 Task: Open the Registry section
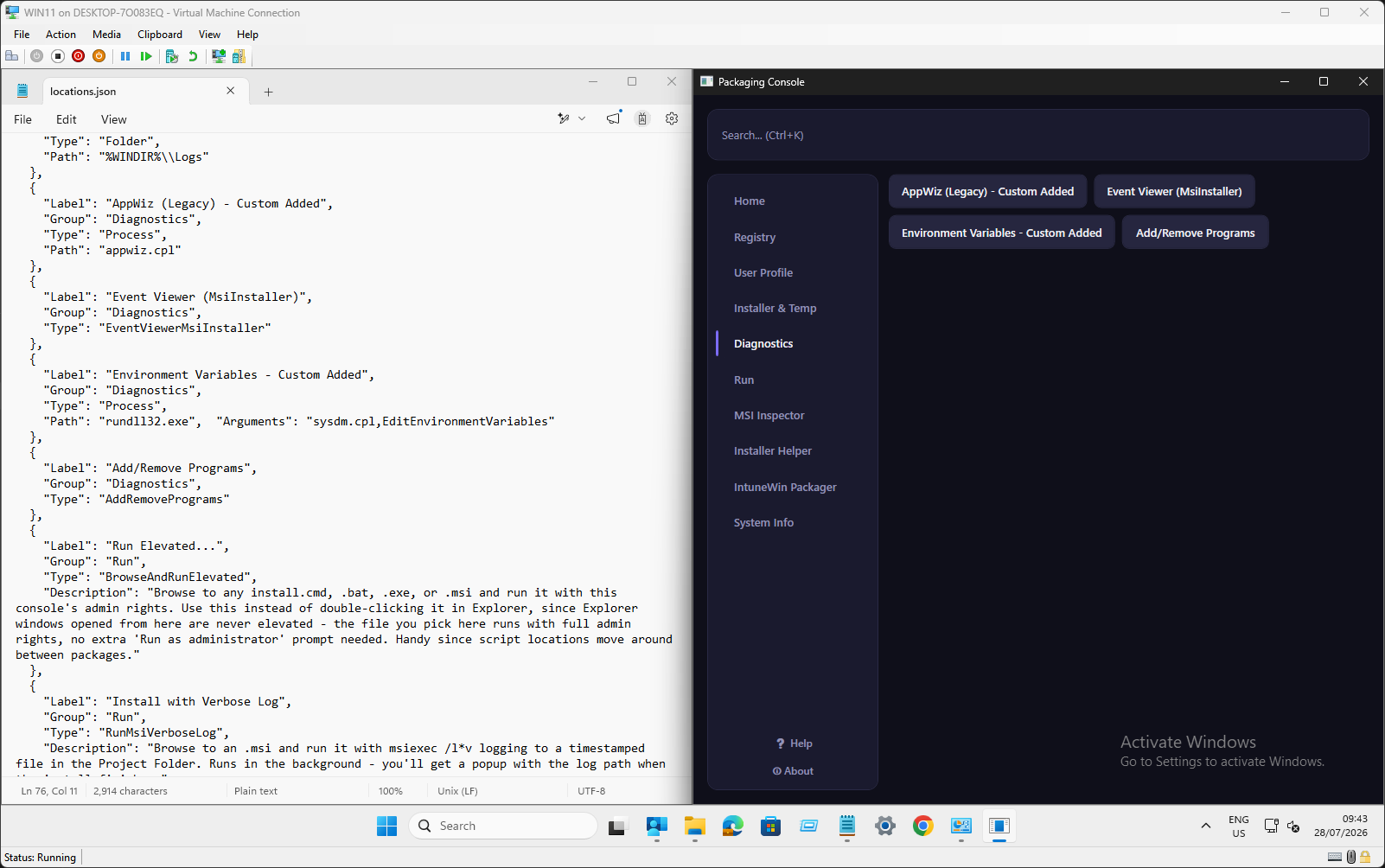[755, 237]
